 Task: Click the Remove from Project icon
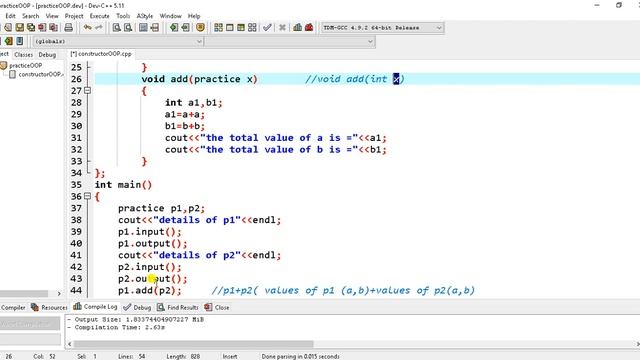click(x=185, y=27)
